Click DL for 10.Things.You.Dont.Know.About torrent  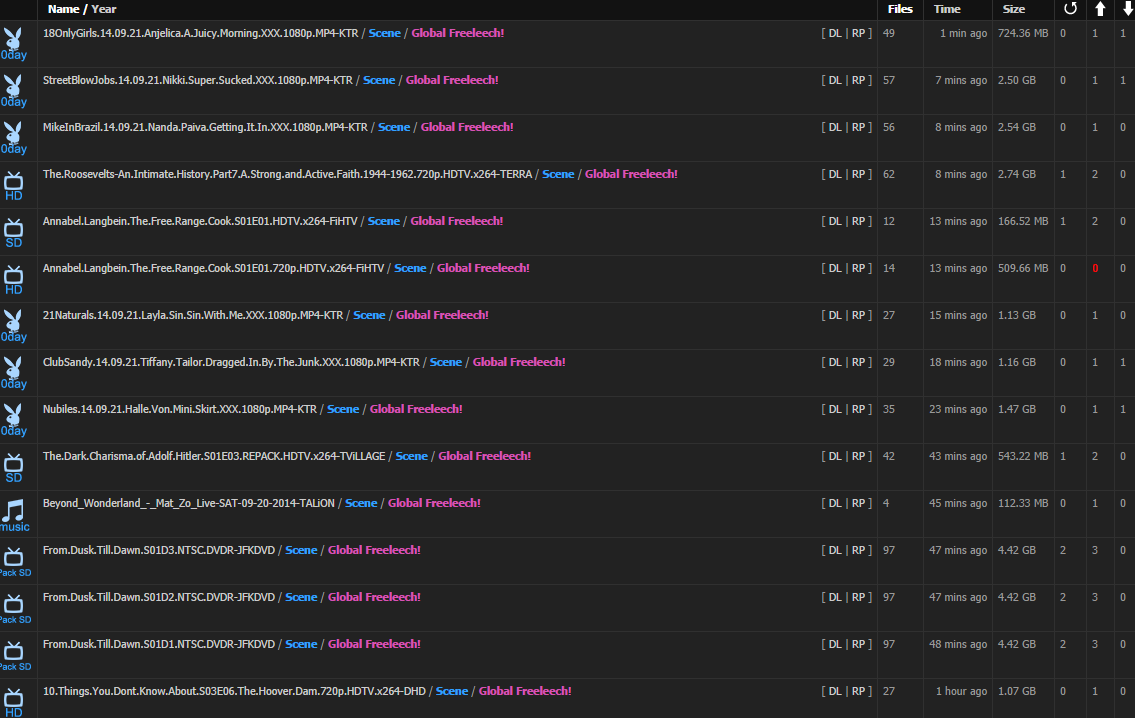(x=835, y=691)
